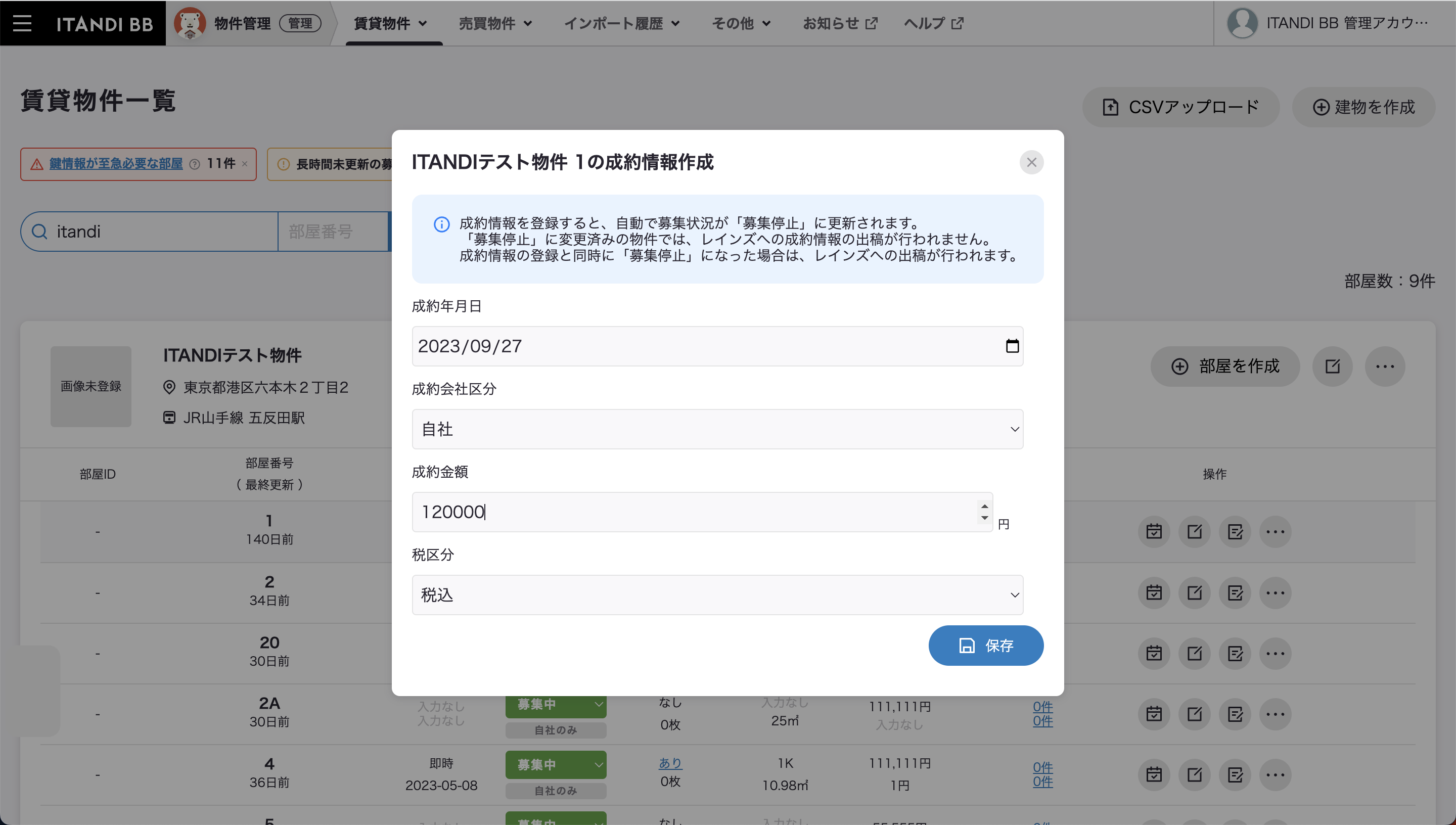This screenshot has height=825, width=1456.
Task: Dismiss the 鍵情報が至急必要な部屋 alert
Action: tap(245, 164)
